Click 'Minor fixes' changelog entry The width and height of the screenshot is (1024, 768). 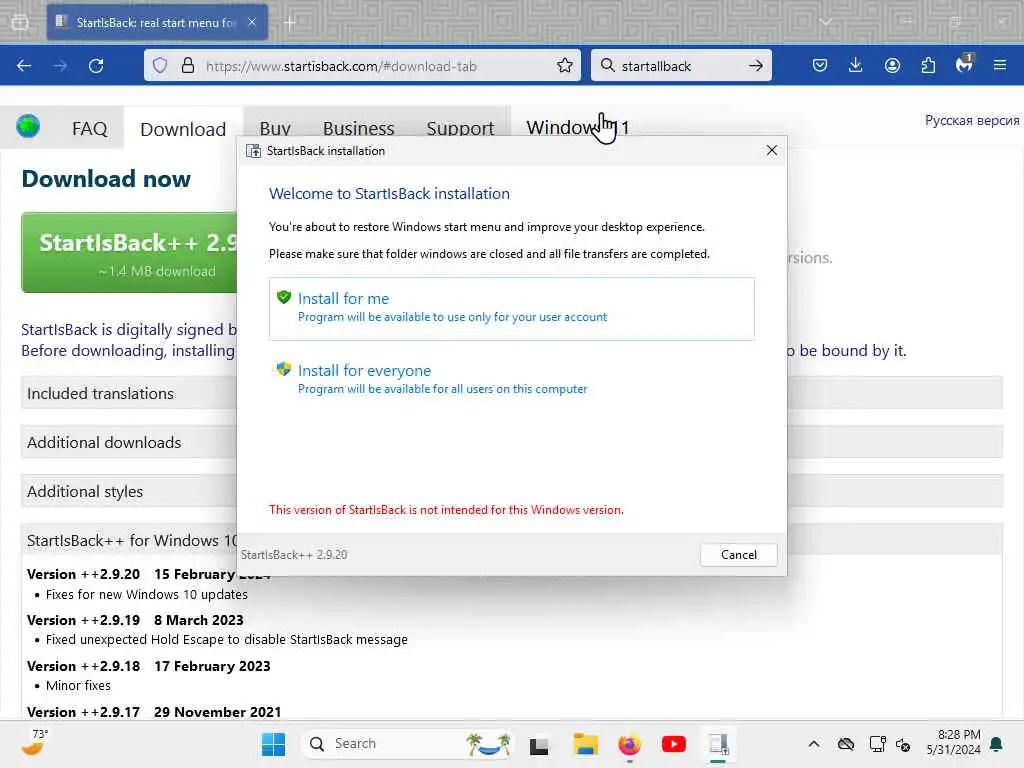click(x=78, y=686)
